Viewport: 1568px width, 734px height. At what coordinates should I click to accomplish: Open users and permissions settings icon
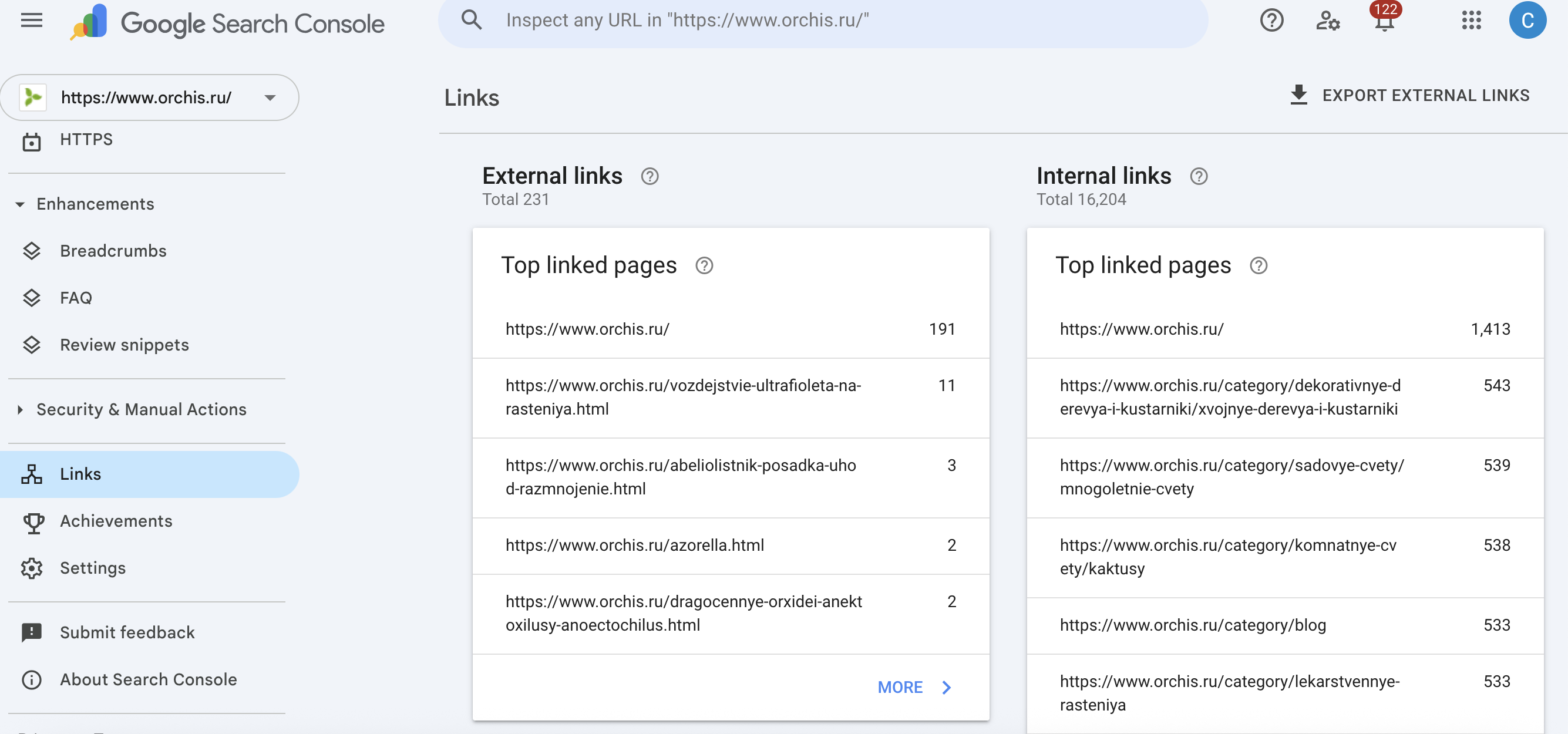[x=1328, y=21]
